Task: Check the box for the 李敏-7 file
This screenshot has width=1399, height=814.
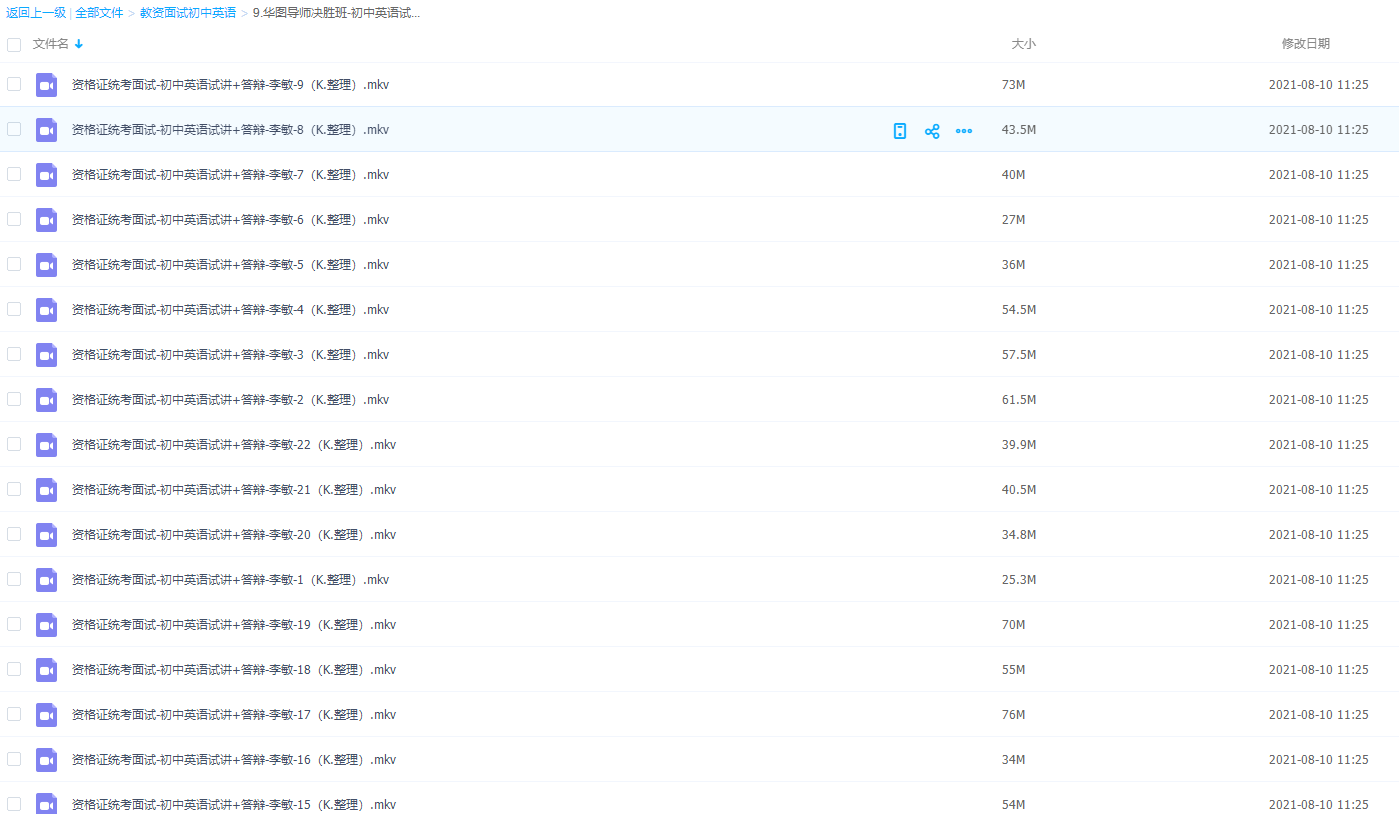Action: click(14, 174)
